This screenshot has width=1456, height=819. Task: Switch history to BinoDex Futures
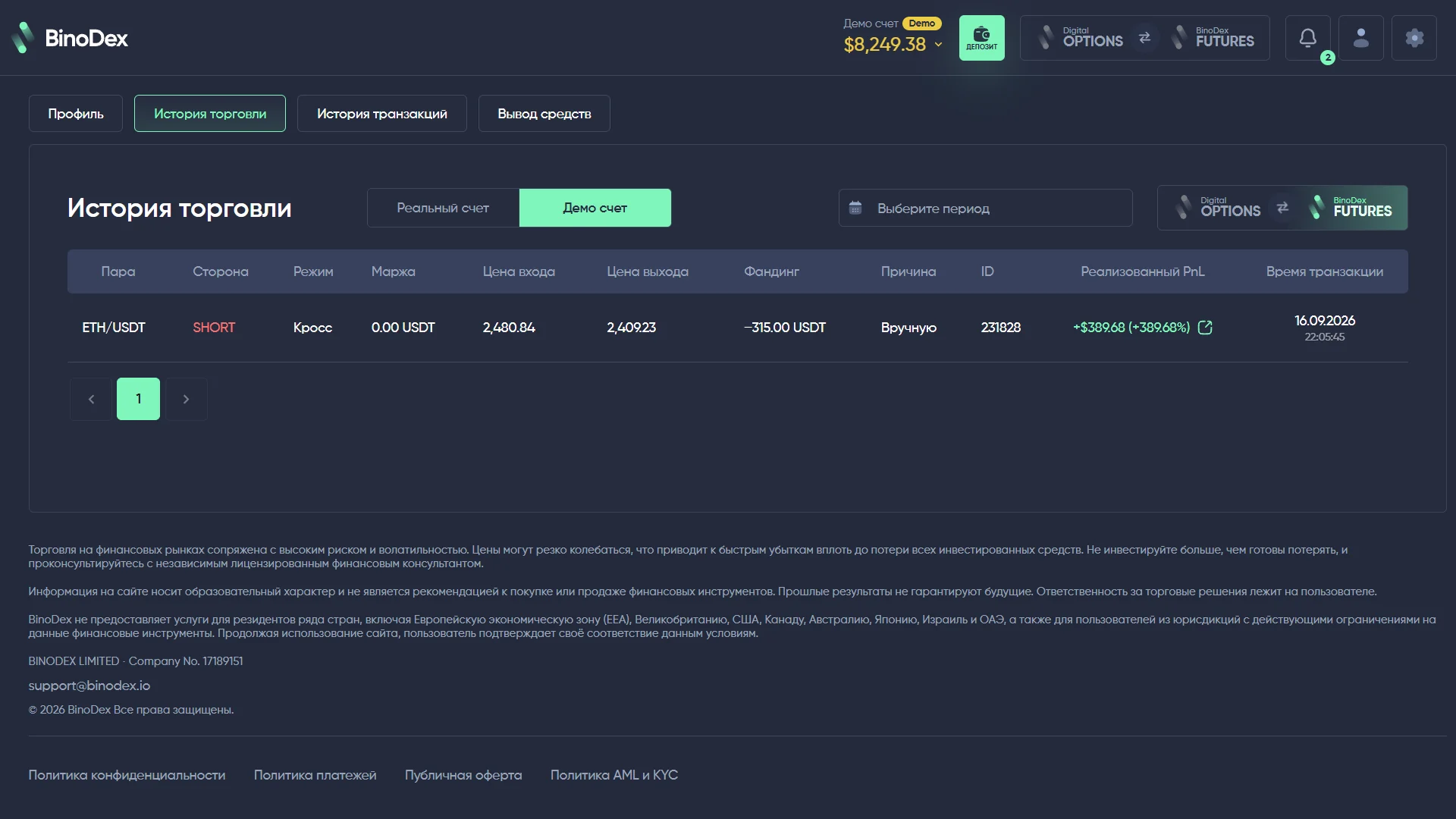[1351, 208]
